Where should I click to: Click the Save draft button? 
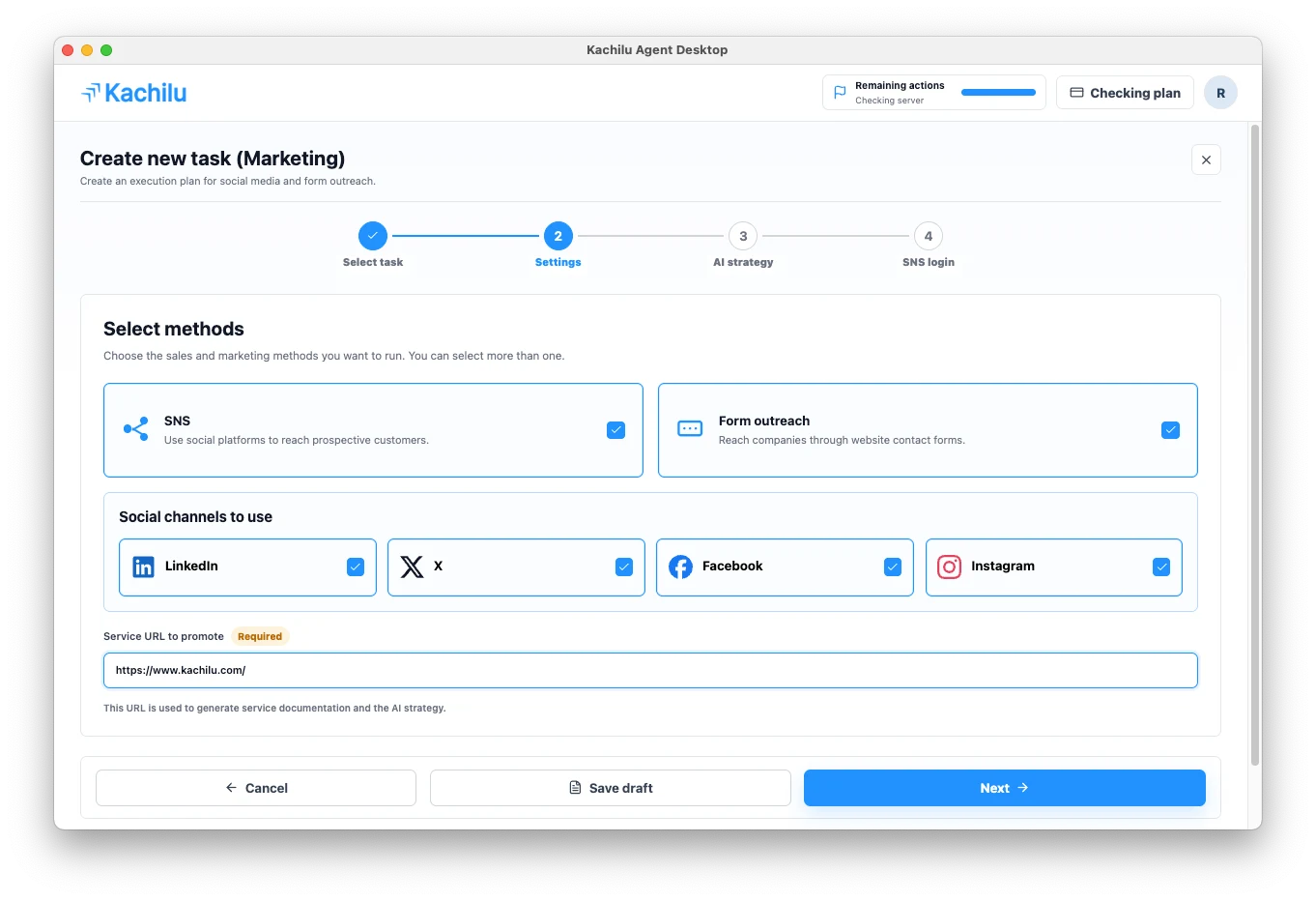tap(611, 788)
